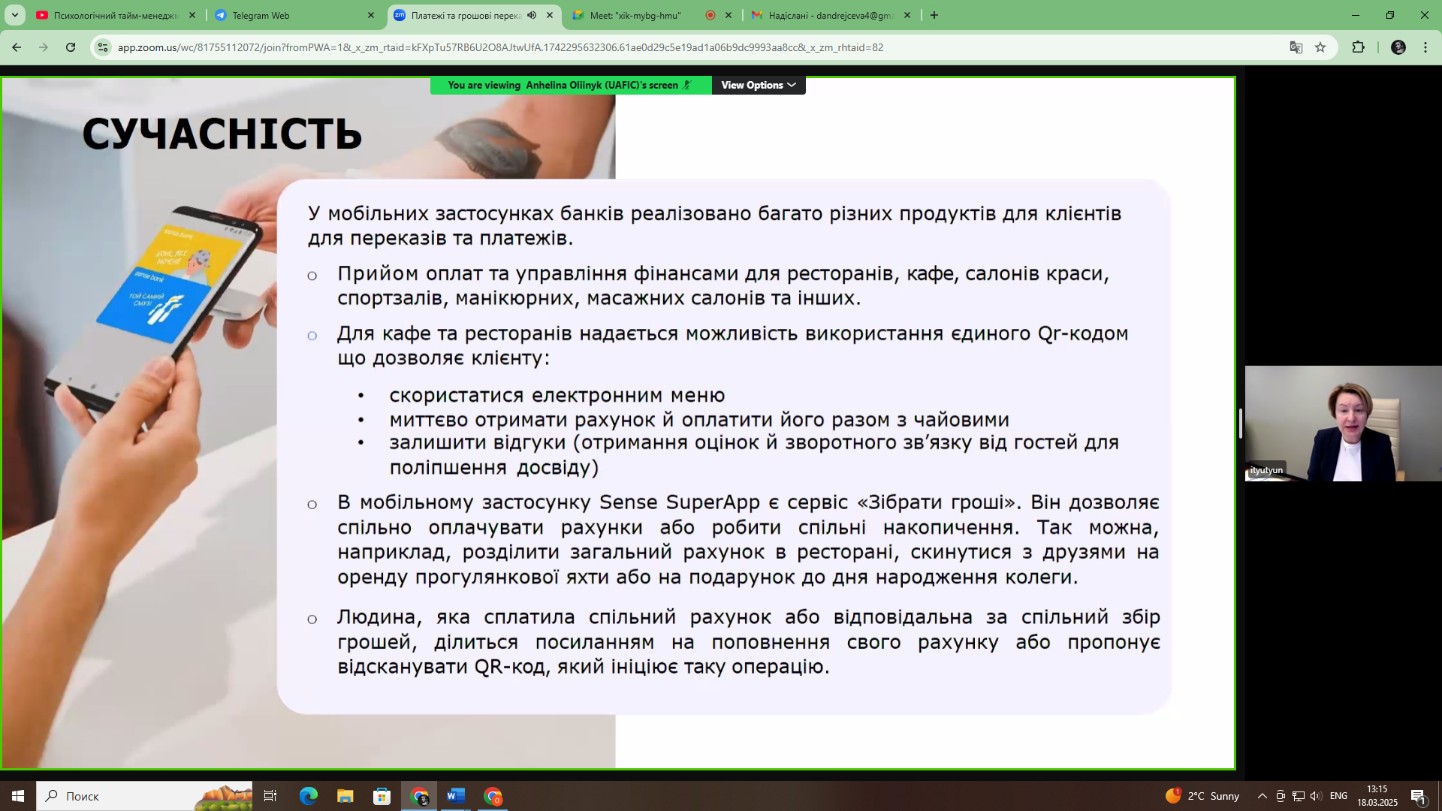Go forward to the next page
1442x811 pixels.
coord(43,47)
